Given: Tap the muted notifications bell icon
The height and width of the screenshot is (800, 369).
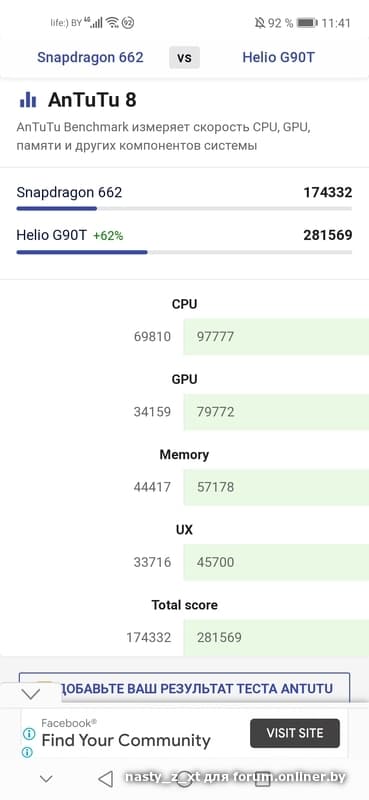Looking at the screenshot, I should coord(259,23).
